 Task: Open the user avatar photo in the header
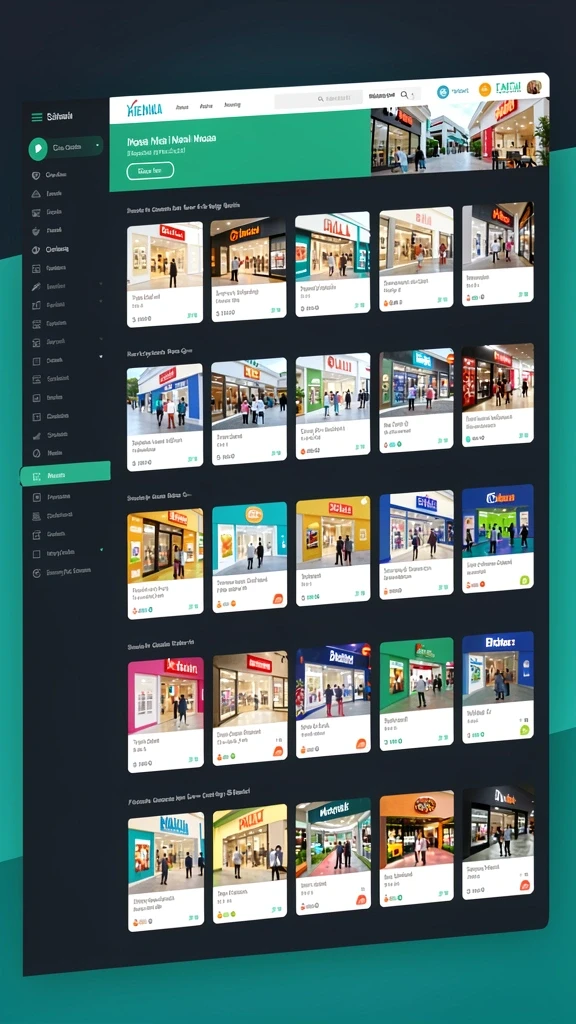pos(534,87)
